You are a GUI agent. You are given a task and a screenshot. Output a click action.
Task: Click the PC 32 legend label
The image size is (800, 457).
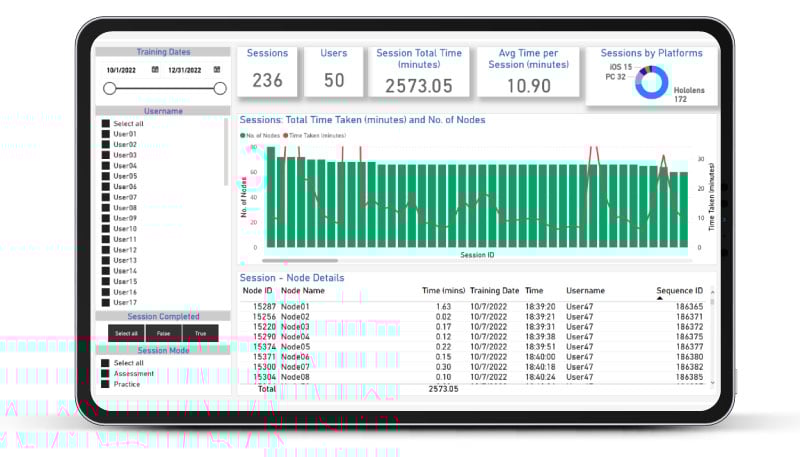point(615,77)
